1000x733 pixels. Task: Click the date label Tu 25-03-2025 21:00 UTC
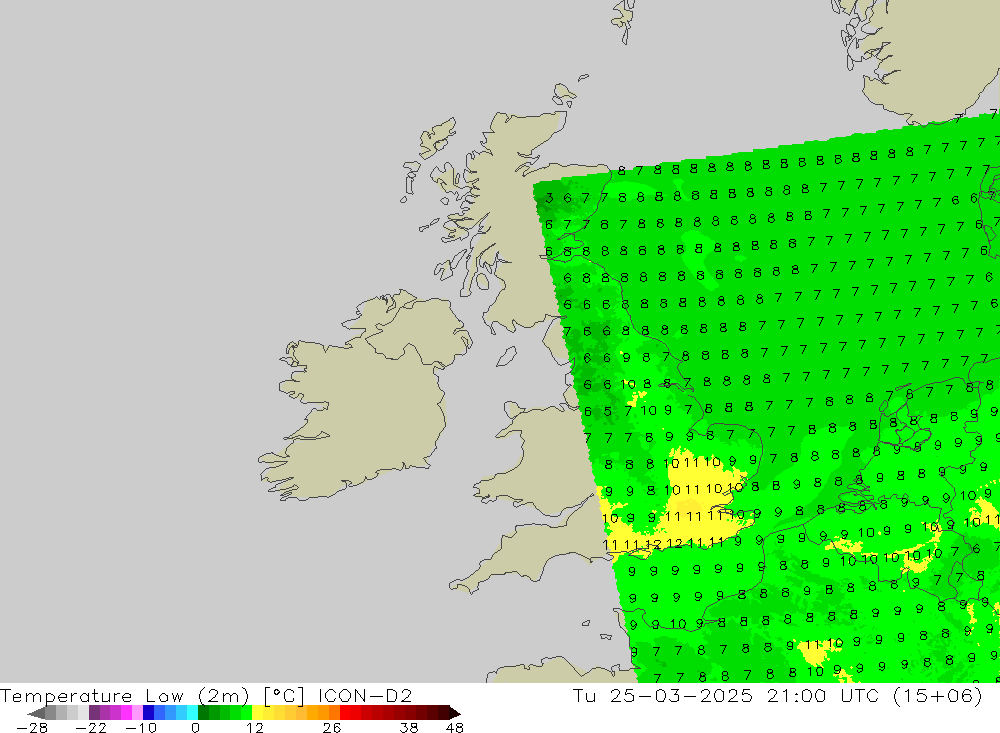pos(725,695)
